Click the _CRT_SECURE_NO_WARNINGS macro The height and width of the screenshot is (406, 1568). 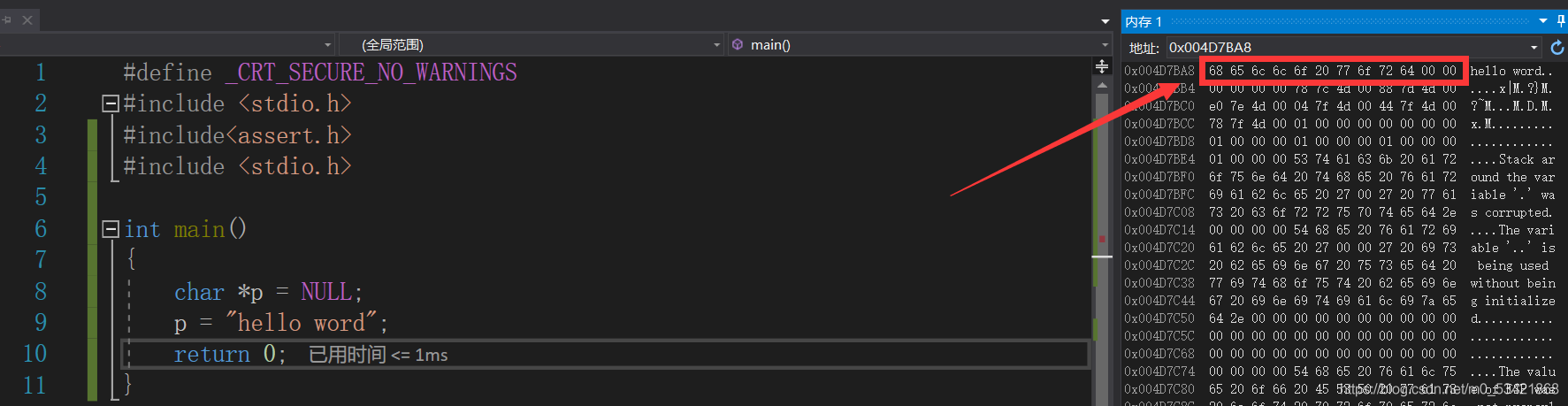pyautogui.click(x=371, y=73)
